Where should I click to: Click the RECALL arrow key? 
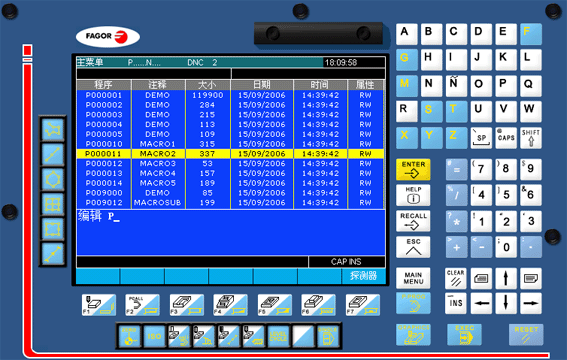(x=413, y=221)
